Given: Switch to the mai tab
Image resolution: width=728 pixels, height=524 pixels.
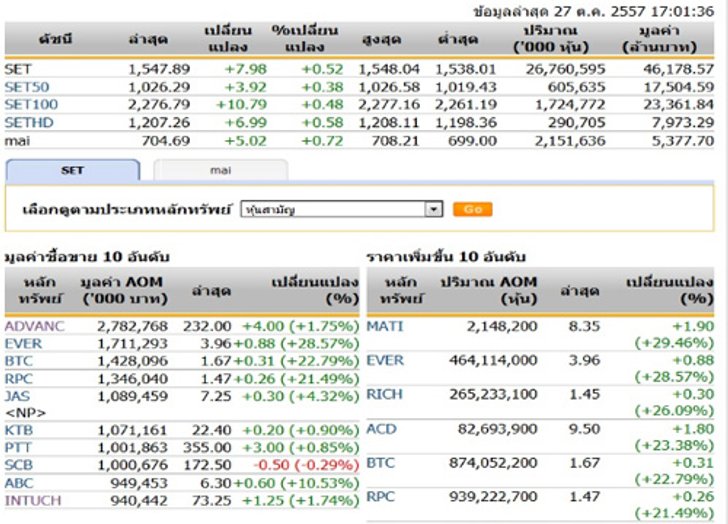Looking at the screenshot, I should 221,170.
